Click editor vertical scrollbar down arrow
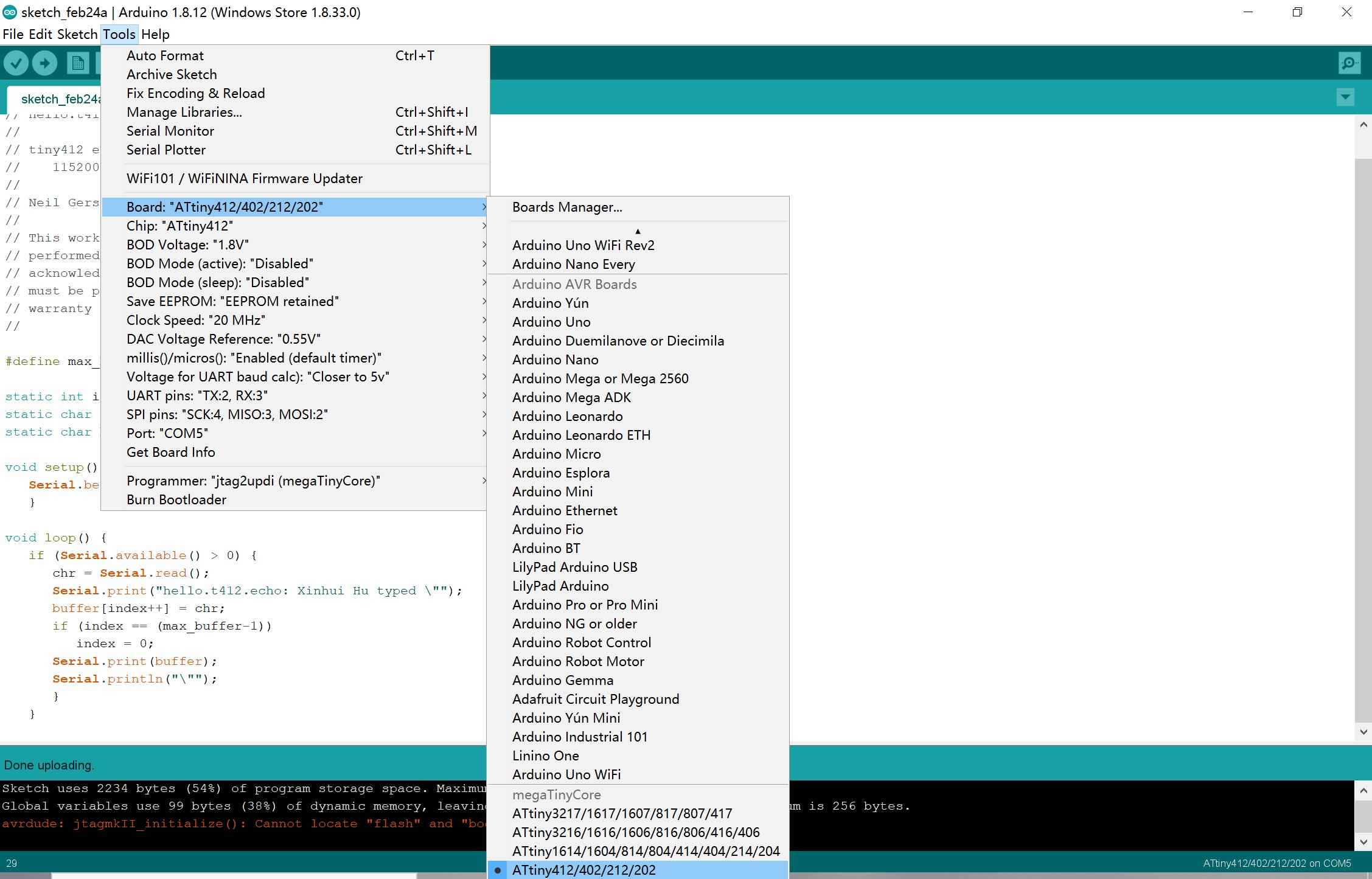1372x879 pixels. 1363,732
